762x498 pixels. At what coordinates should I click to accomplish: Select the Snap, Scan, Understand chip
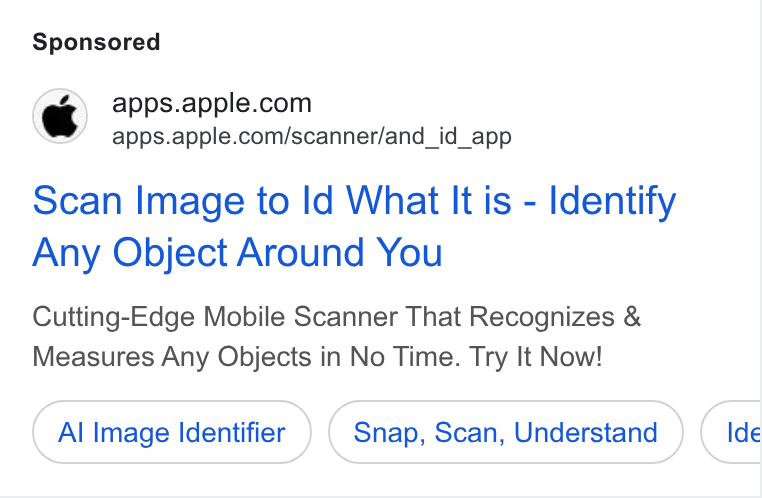pyautogui.click(x=505, y=432)
